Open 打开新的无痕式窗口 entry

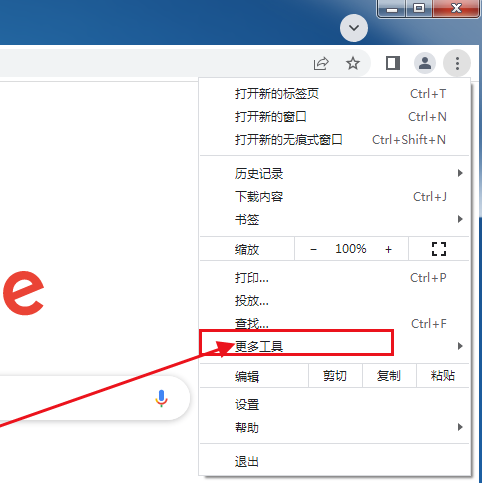pyautogui.click(x=334, y=140)
